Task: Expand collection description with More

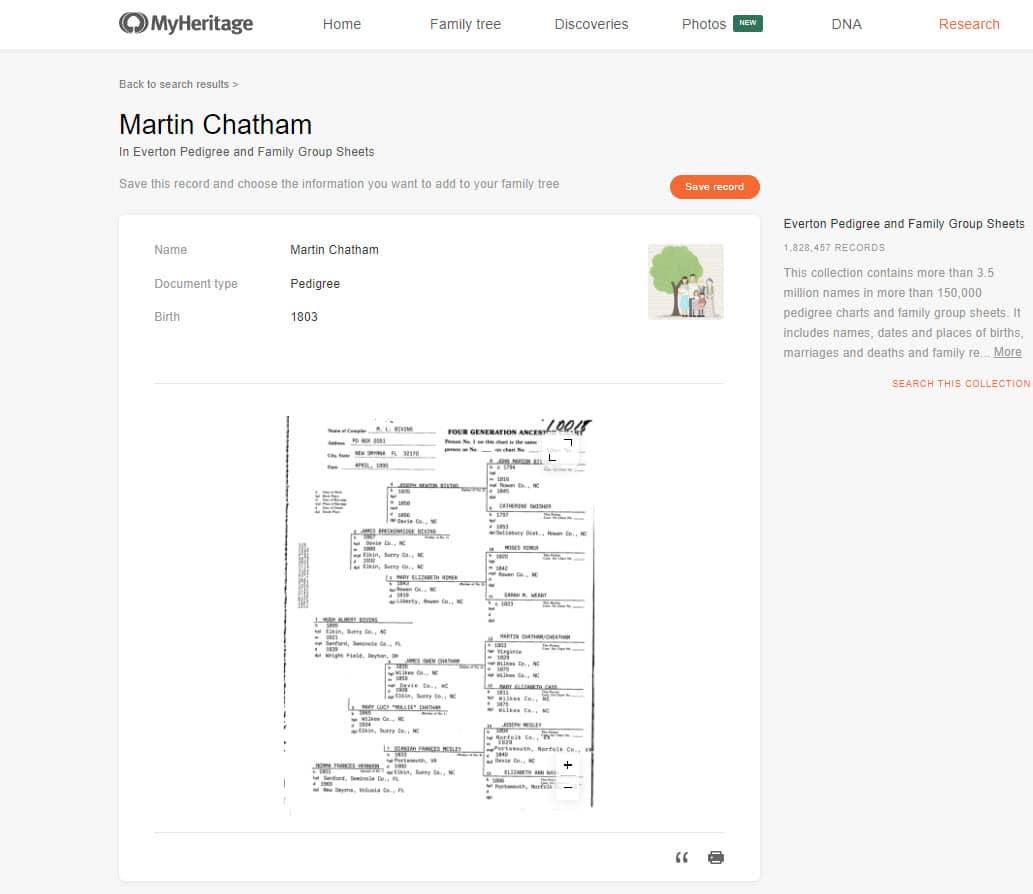Action: pyautogui.click(x=1007, y=352)
